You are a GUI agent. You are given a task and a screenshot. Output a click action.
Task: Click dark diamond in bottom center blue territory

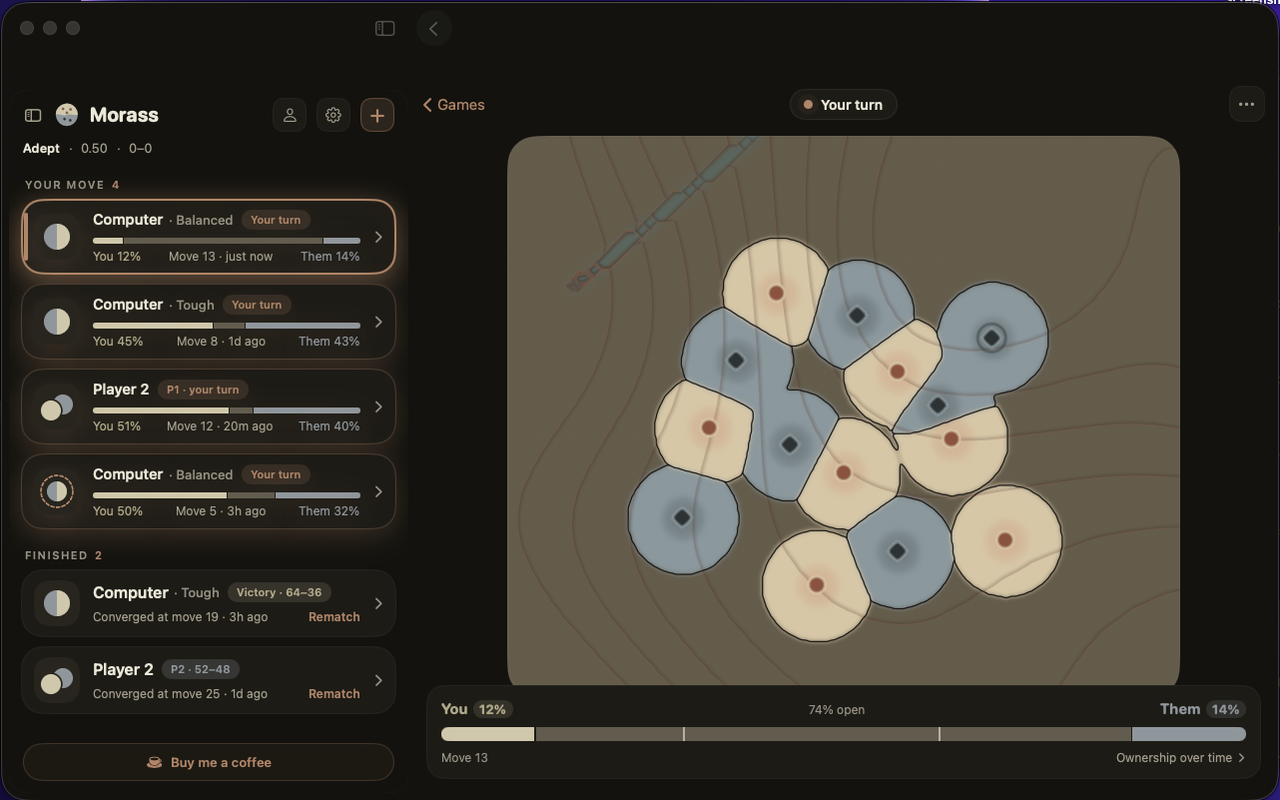(897, 551)
